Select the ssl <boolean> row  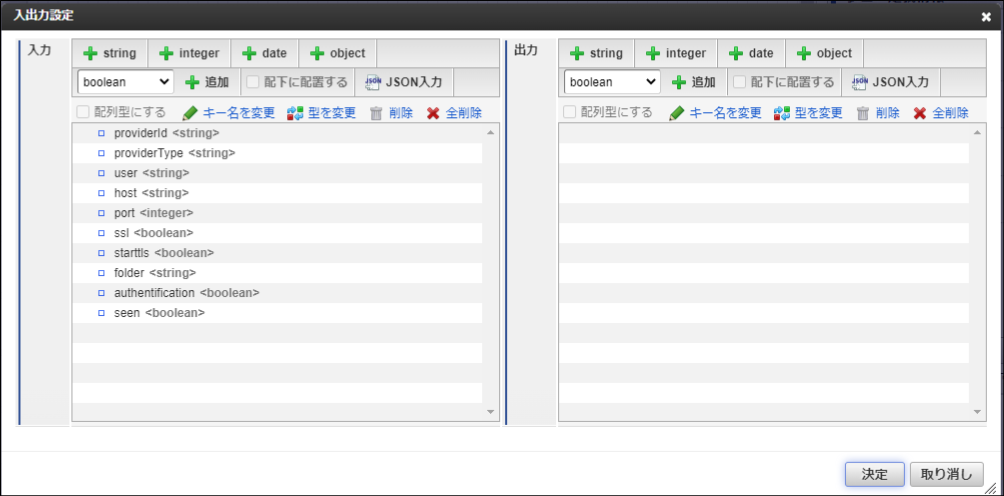coord(277,233)
